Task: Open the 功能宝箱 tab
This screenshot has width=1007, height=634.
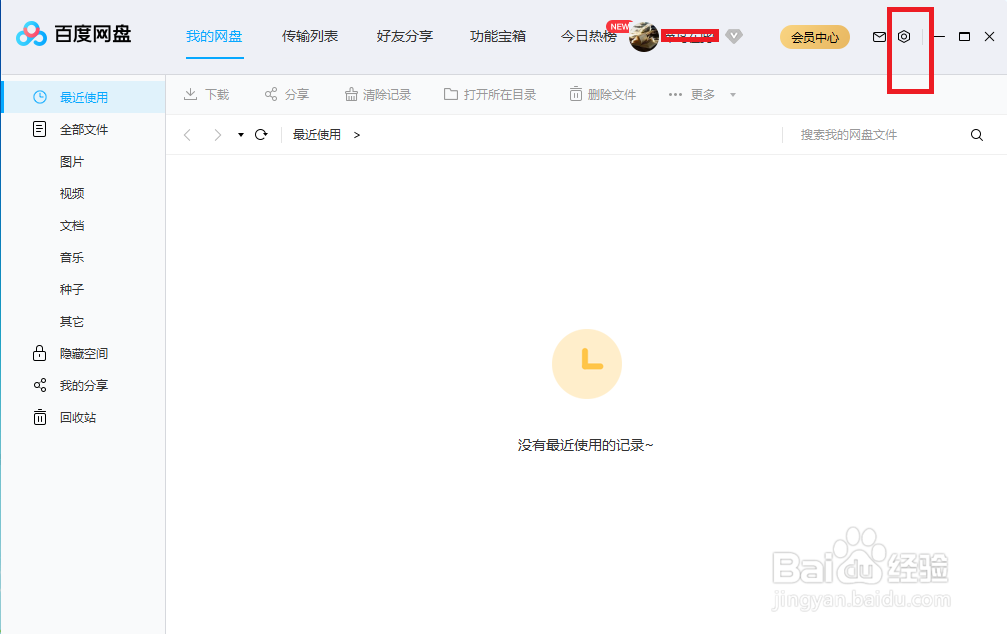Action: 498,37
